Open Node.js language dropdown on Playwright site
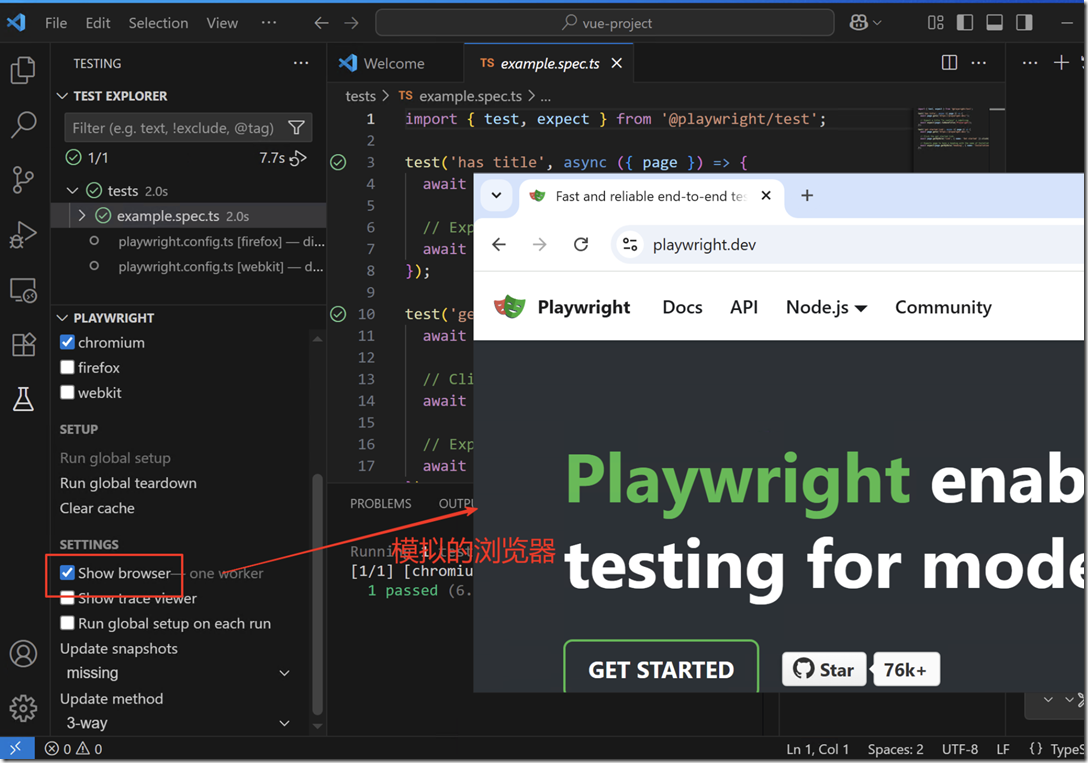1088x763 pixels. [x=826, y=307]
